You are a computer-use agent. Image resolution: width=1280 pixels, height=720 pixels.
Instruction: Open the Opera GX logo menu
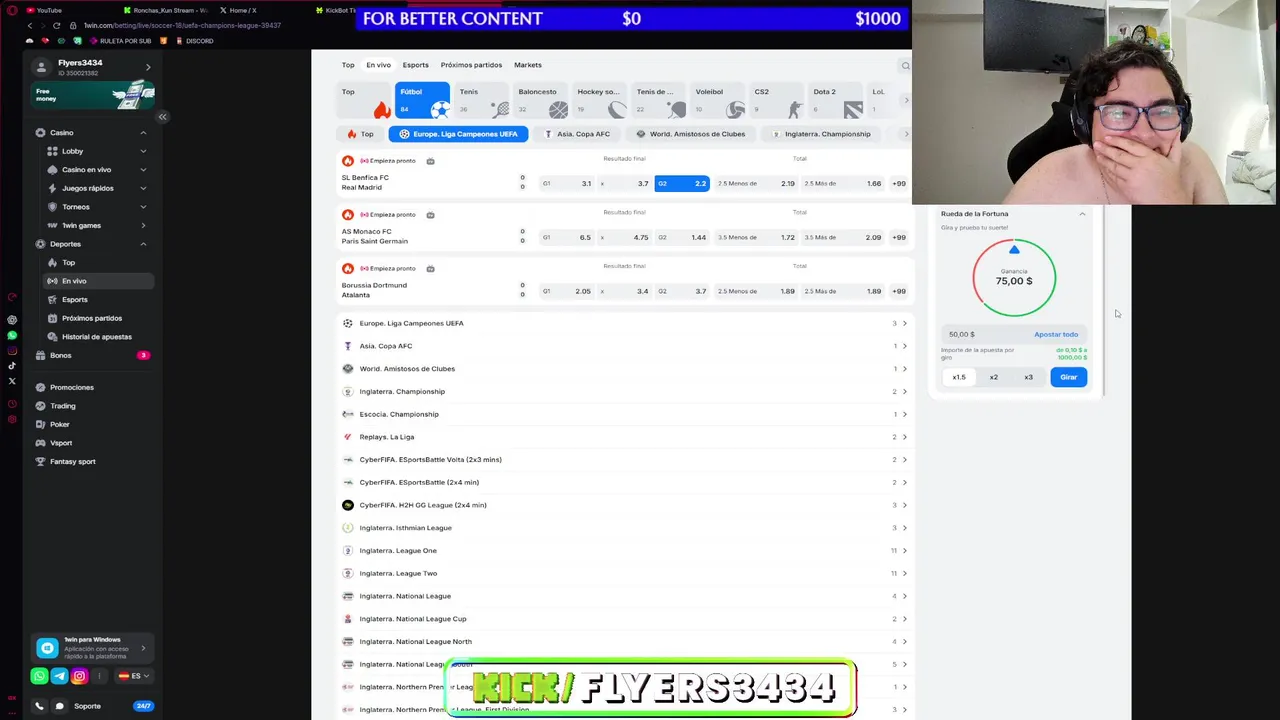click(11, 9)
